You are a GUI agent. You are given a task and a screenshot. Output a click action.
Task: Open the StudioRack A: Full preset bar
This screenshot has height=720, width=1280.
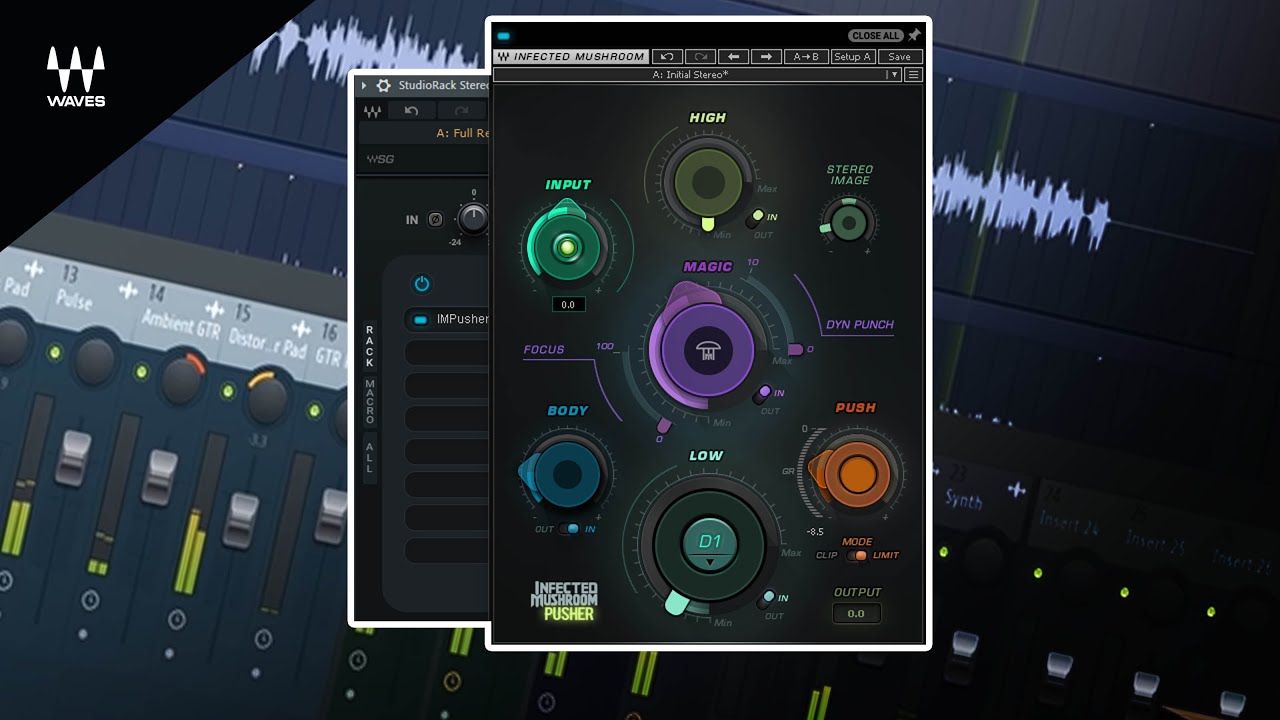point(424,133)
